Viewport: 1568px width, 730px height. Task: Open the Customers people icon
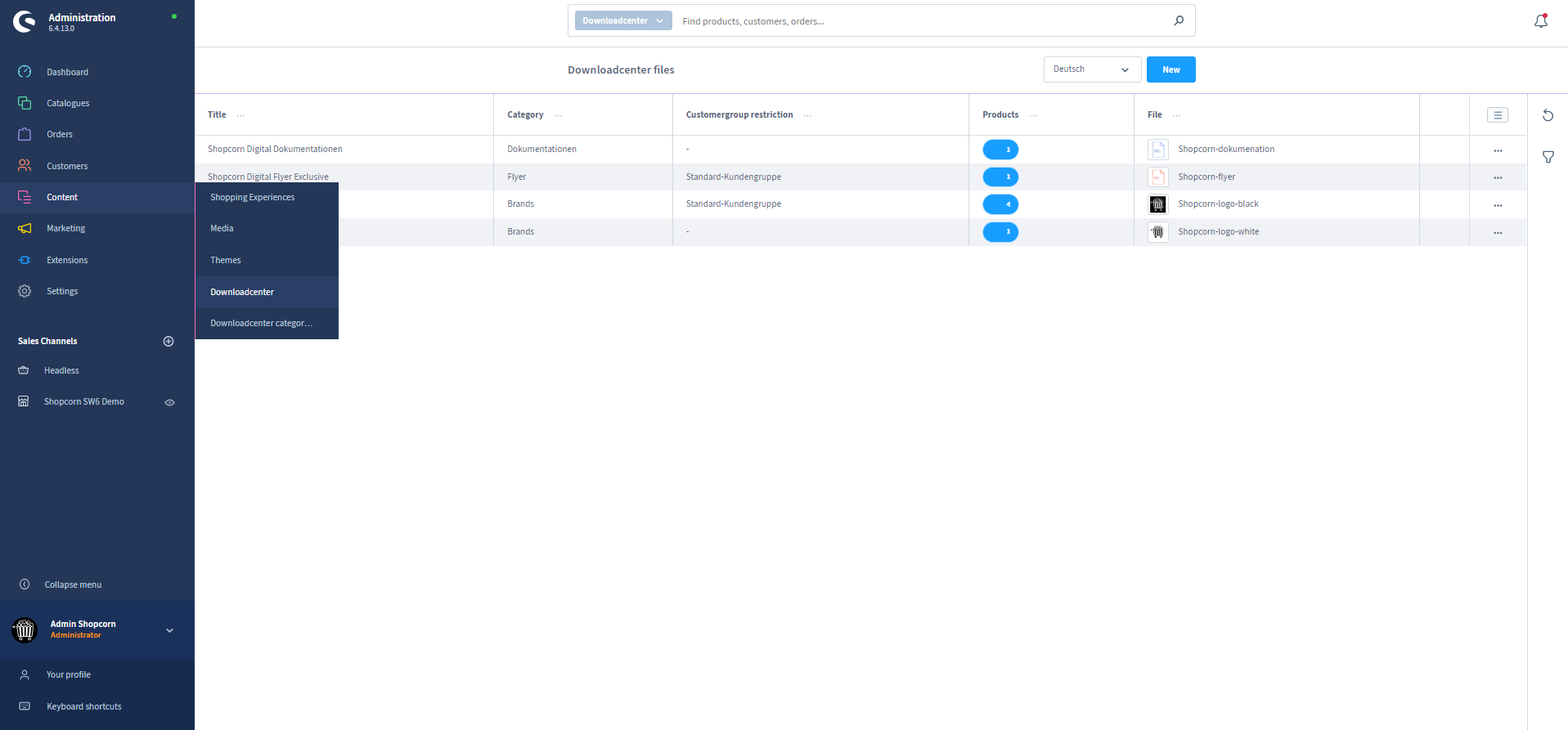pyautogui.click(x=25, y=166)
